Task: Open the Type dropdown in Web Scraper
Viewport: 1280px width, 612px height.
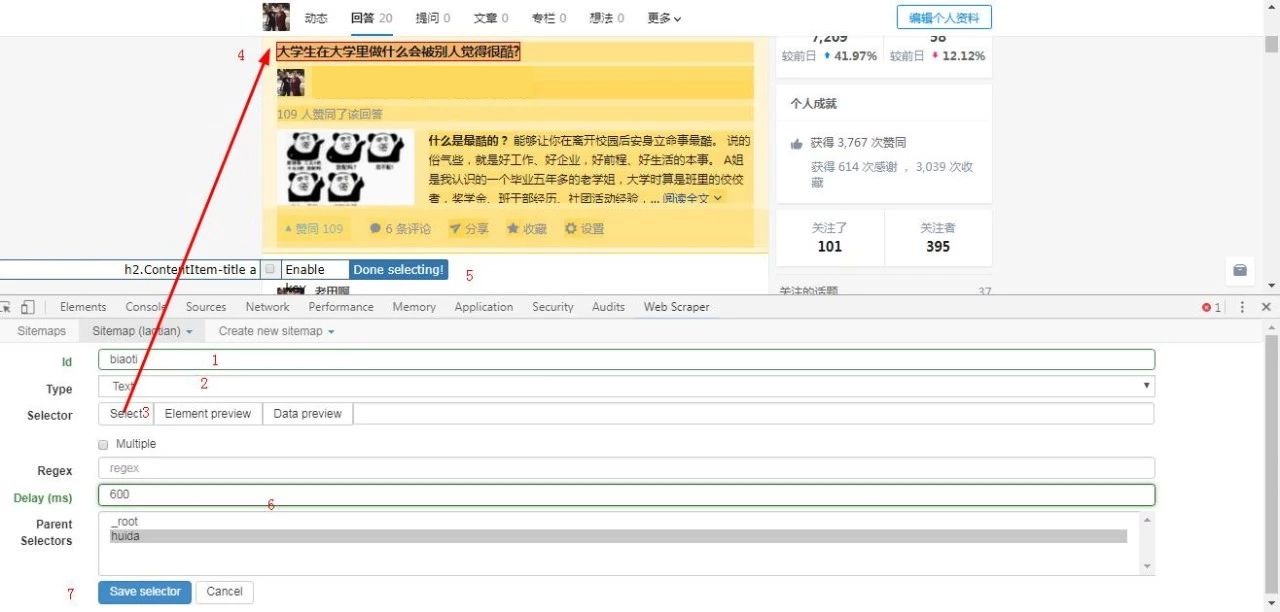Action: [1147, 384]
